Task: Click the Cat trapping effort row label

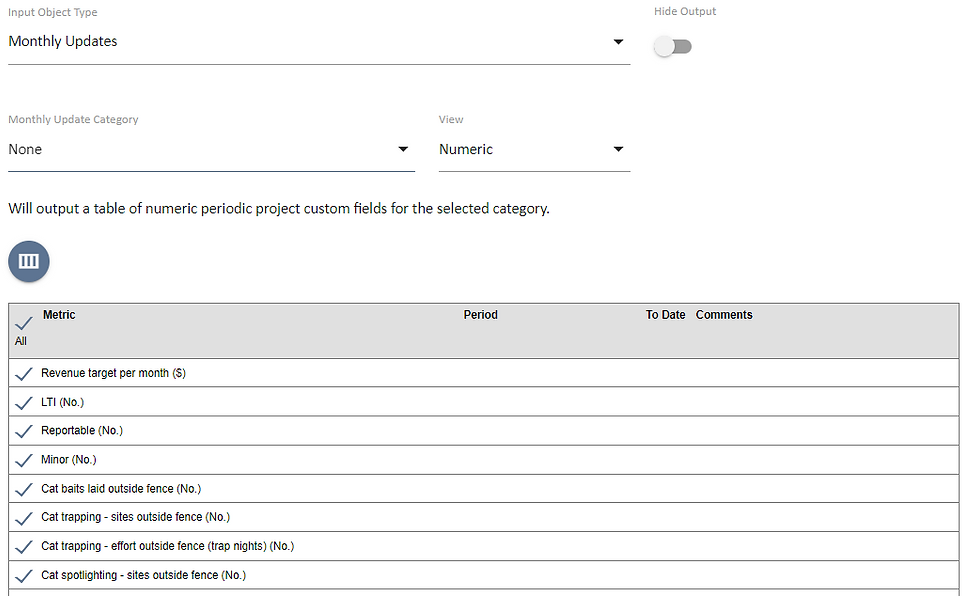Action: click(167, 547)
